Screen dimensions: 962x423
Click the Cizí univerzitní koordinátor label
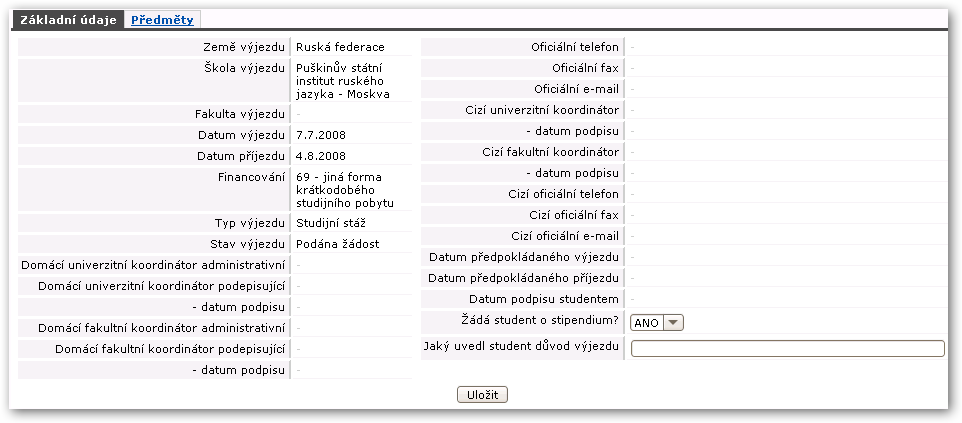(542, 110)
